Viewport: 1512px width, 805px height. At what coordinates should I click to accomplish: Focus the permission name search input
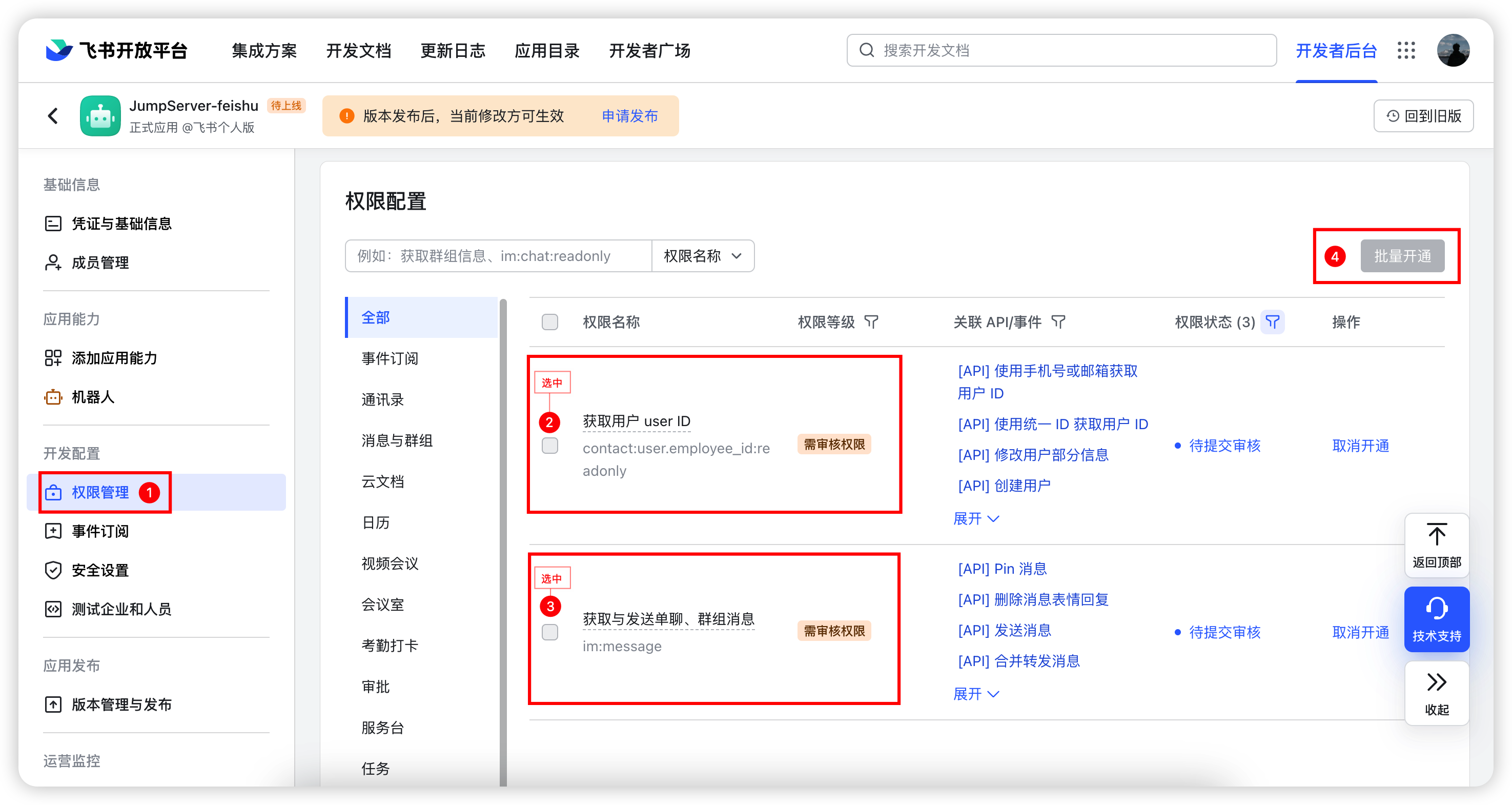coord(498,256)
